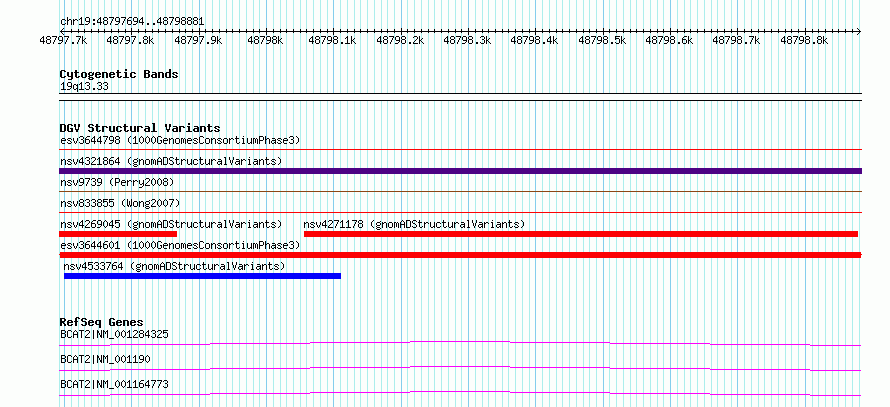
Task: Click the 48798.5k ruler tick label
Action: [602, 40]
